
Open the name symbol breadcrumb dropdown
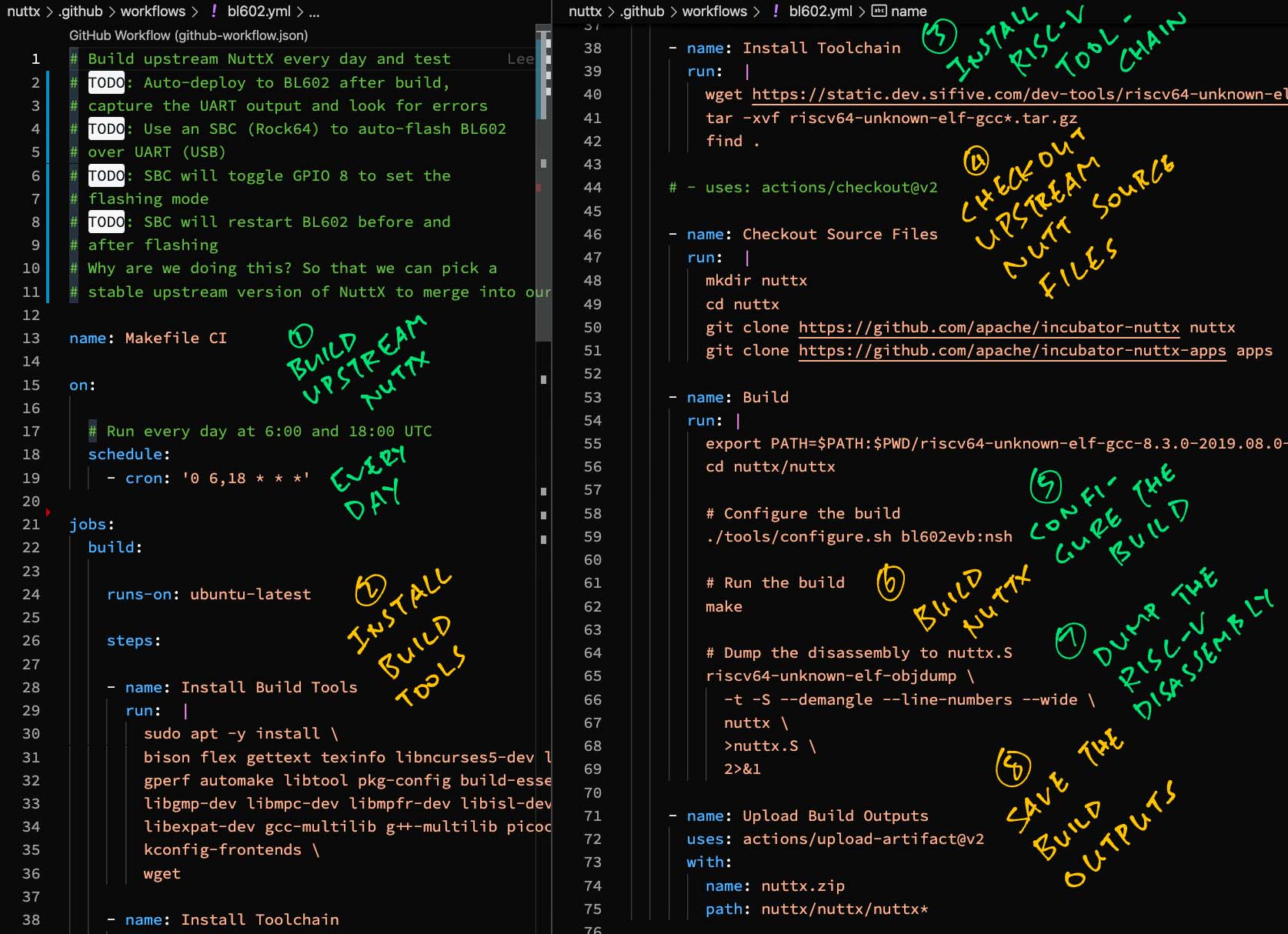[908, 12]
